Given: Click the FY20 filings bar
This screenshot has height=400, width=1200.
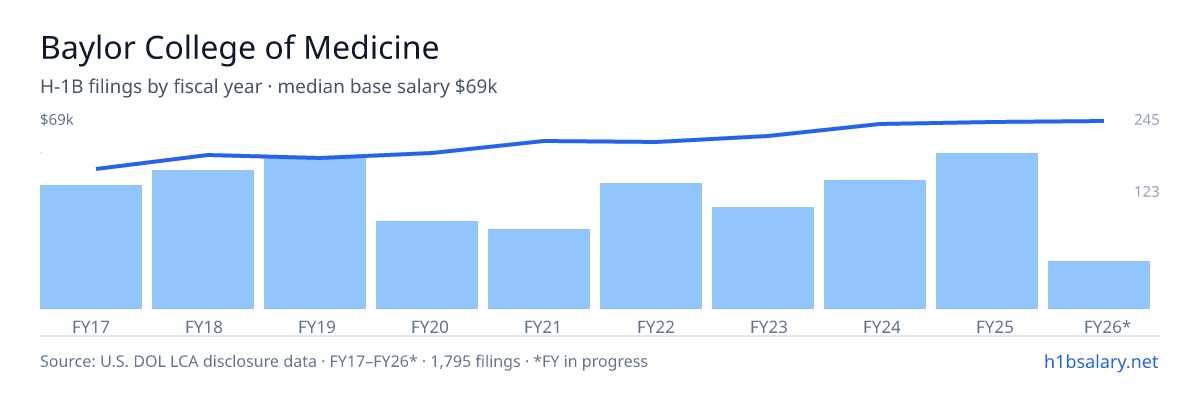Looking at the screenshot, I should [x=427, y=265].
